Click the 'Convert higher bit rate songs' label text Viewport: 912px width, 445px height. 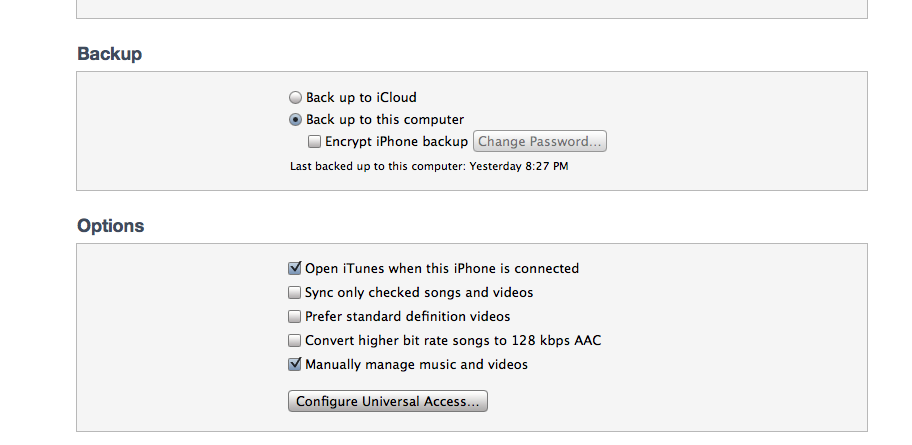click(x=453, y=341)
